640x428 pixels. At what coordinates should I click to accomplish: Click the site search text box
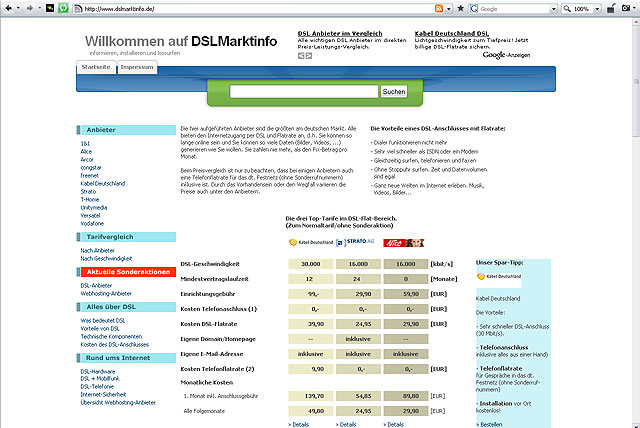click(304, 91)
